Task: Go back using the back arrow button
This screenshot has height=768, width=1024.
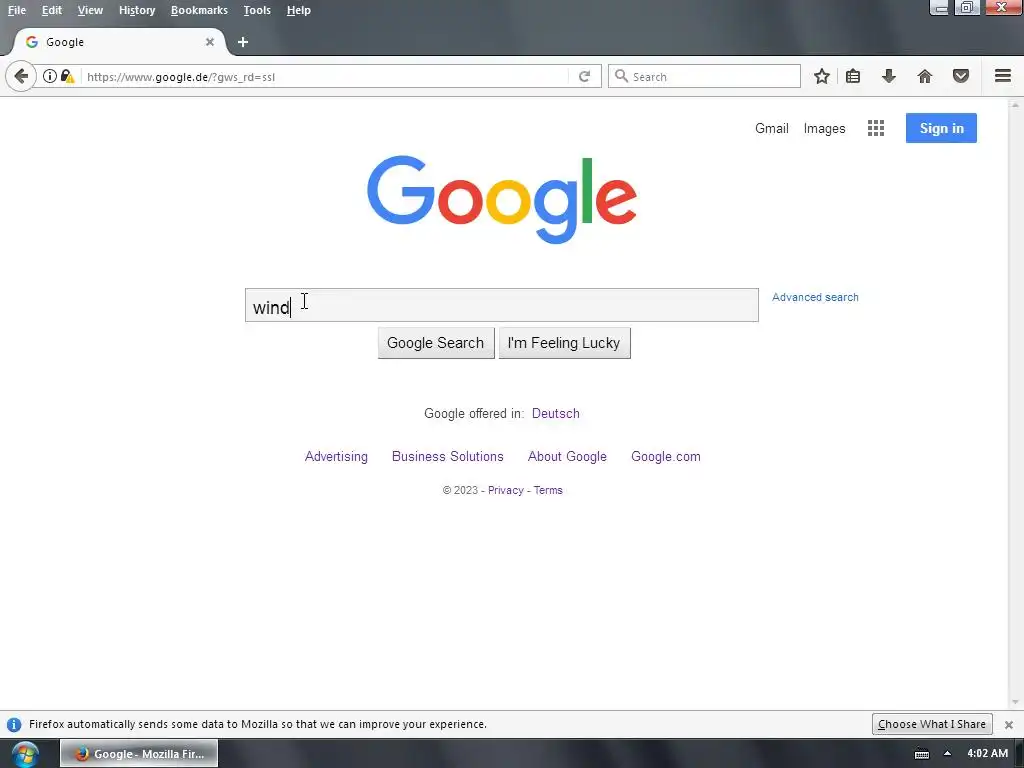Action: pos(21,76)
